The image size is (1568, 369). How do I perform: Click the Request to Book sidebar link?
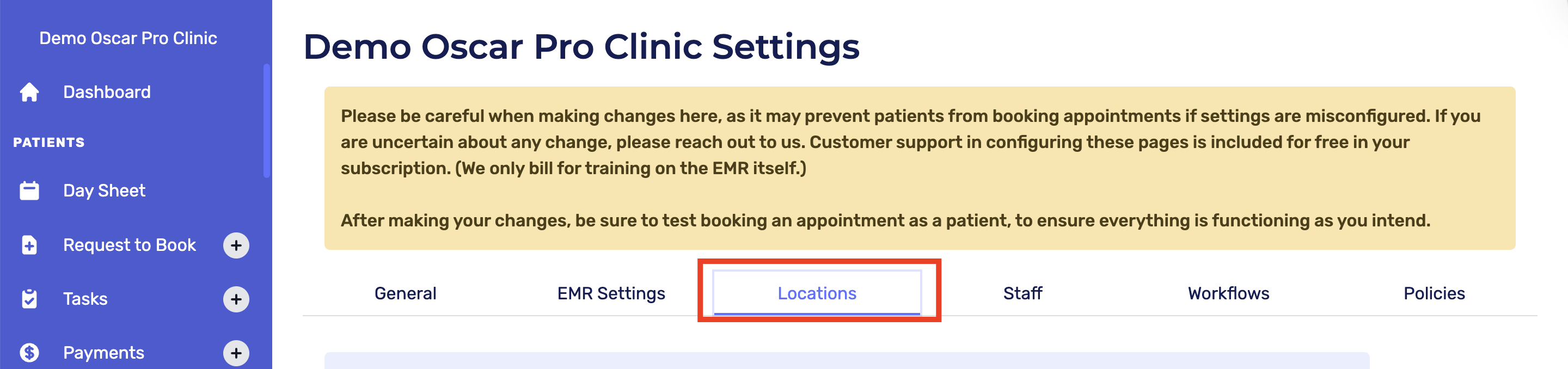[130, 245]
